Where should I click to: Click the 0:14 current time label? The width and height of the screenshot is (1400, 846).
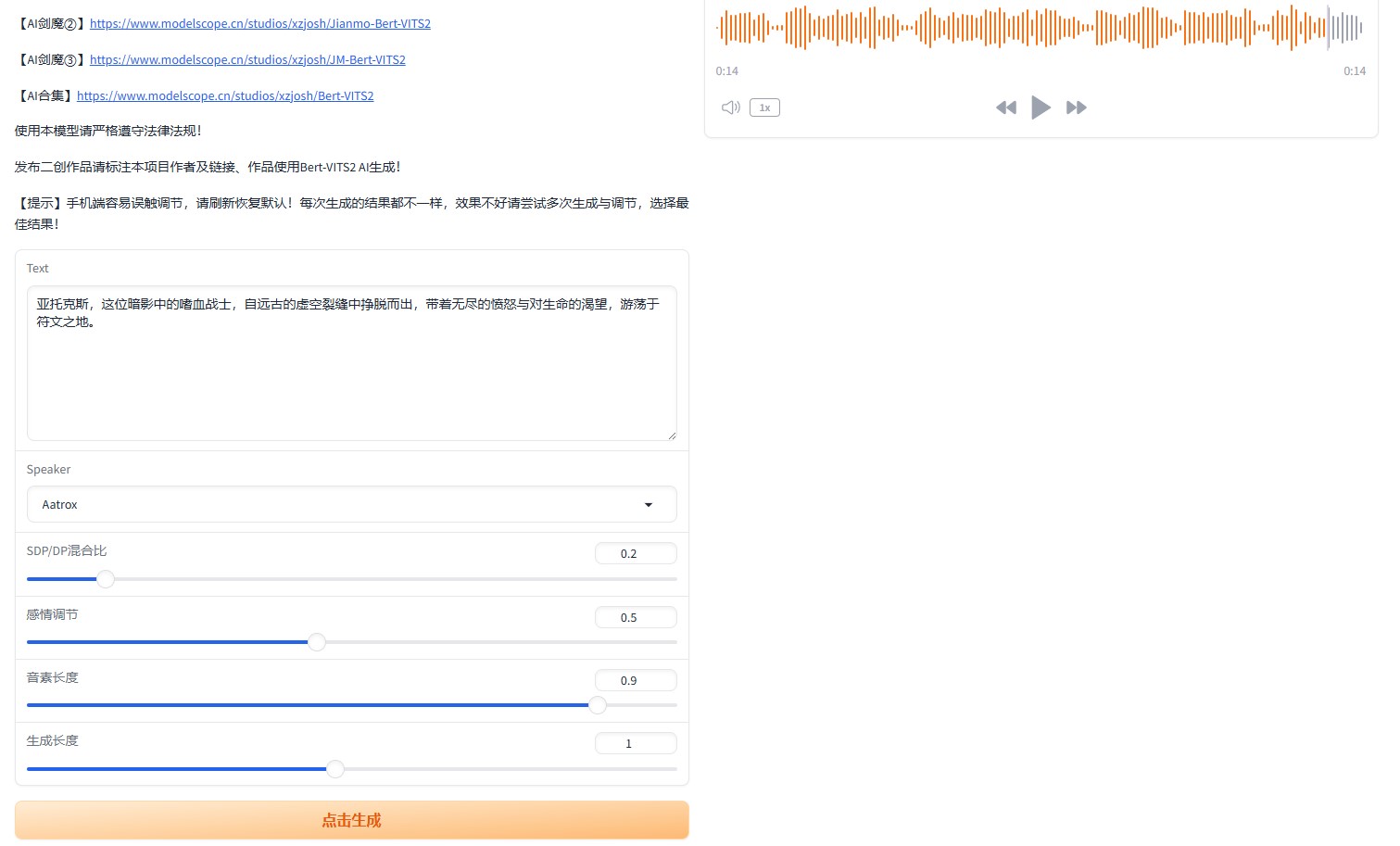tap(727, 71)
